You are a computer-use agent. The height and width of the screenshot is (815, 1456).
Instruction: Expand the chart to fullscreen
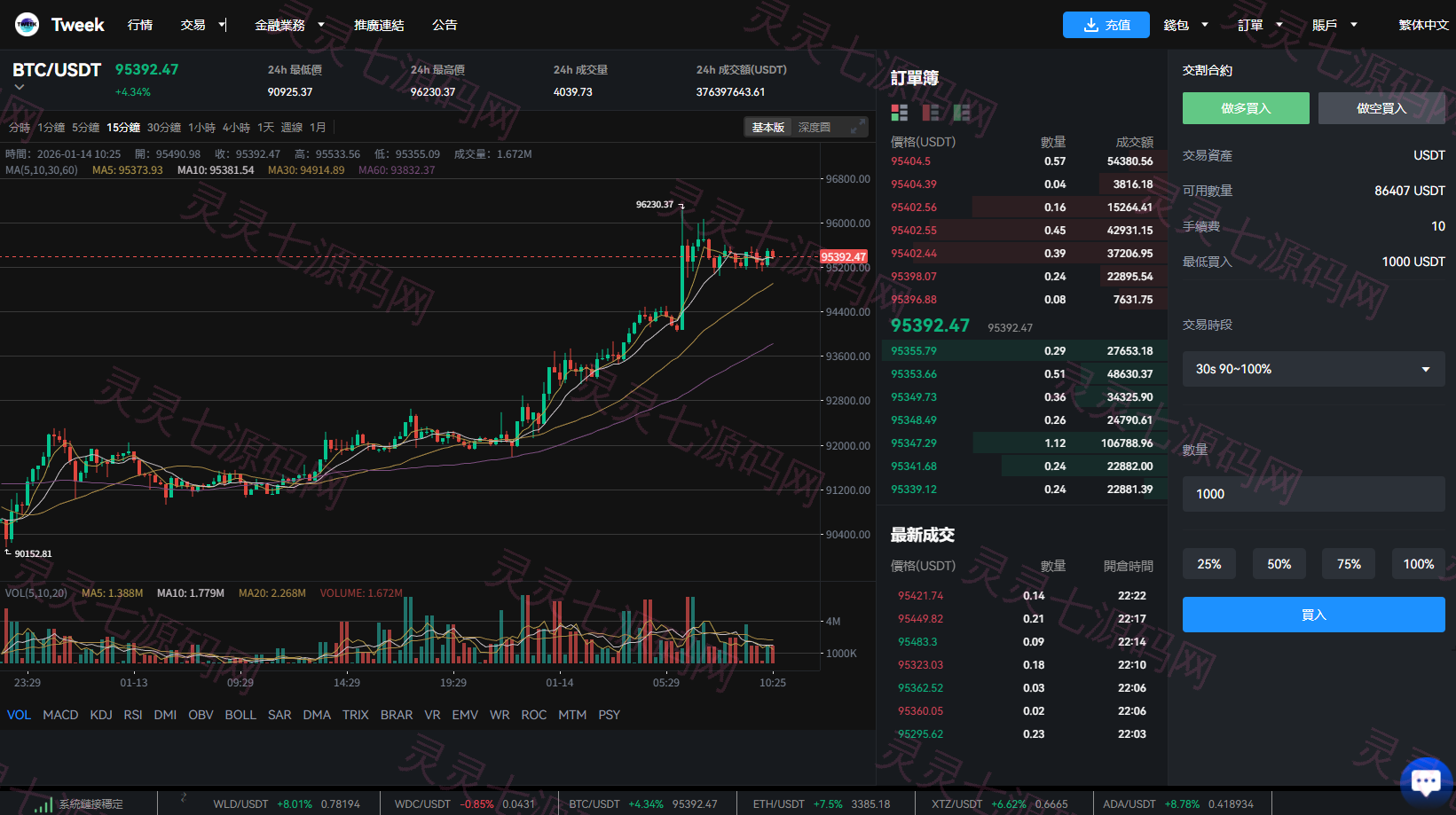[855, 128]
